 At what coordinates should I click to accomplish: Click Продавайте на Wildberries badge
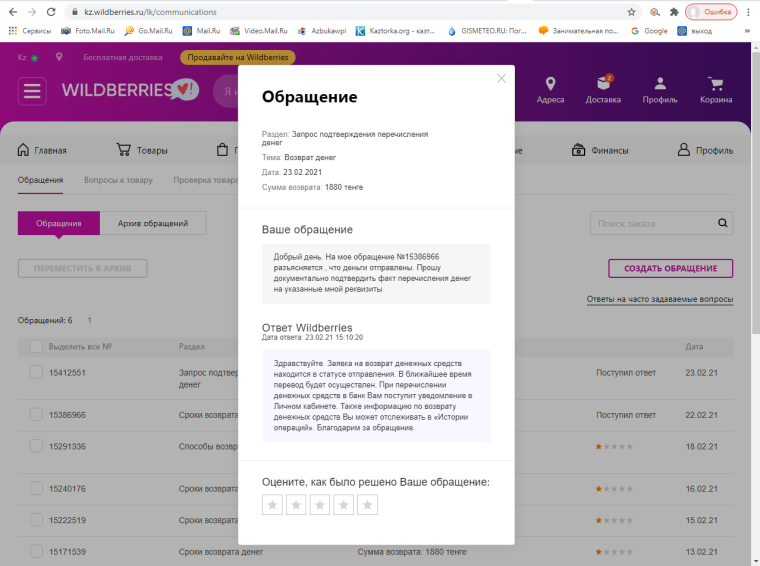click(x=238, y=57)
